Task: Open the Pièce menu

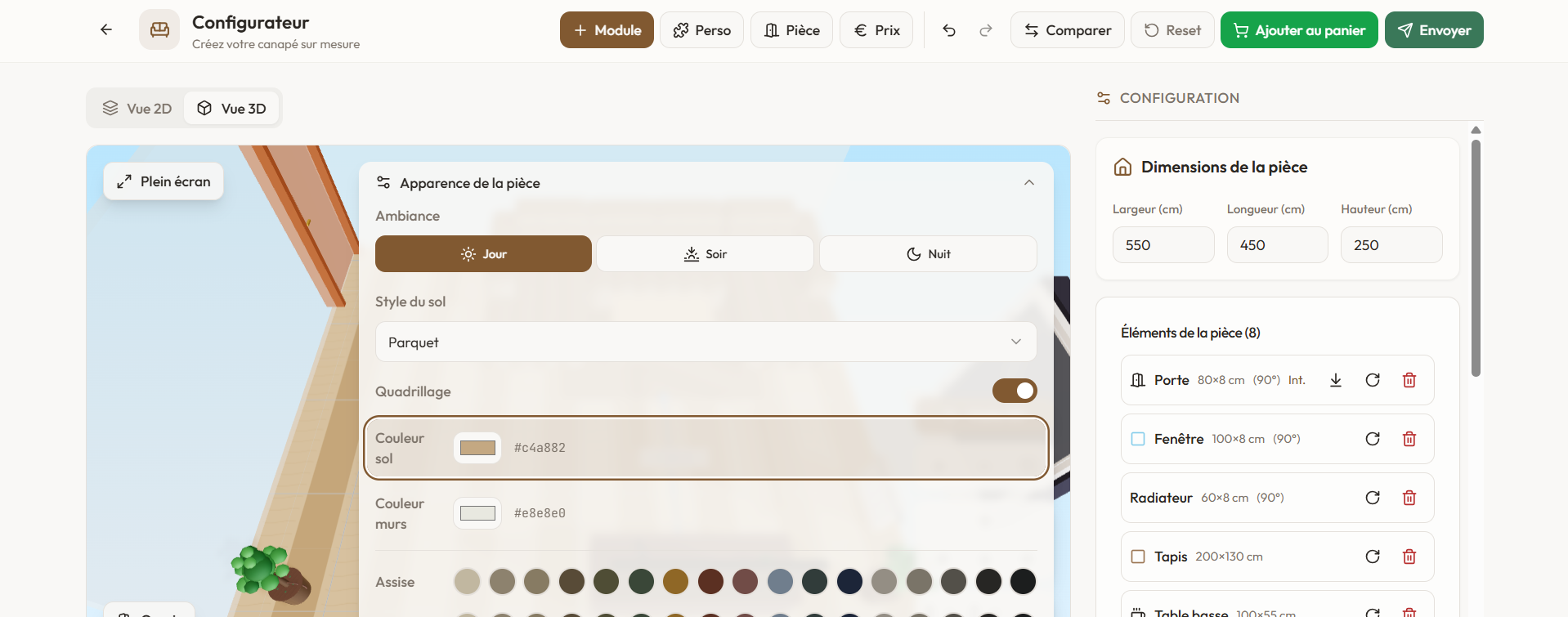Action: pyautogui.click(x=791, y=30)
